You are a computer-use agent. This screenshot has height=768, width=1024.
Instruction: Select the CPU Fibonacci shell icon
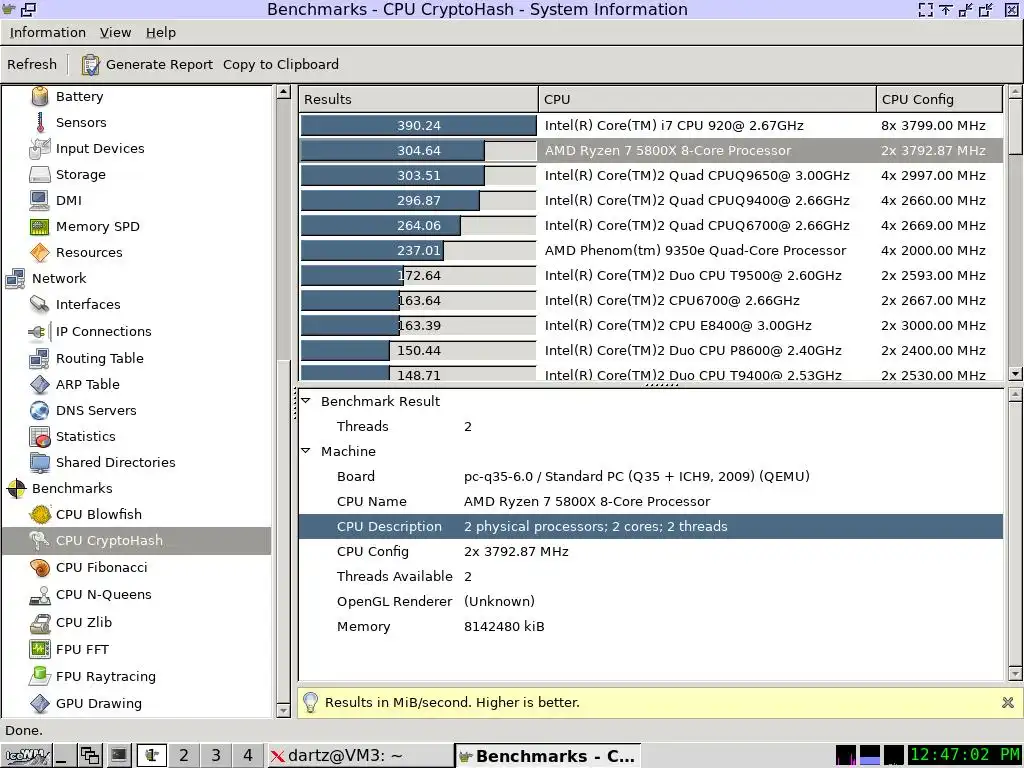click(x=40, y=568)
